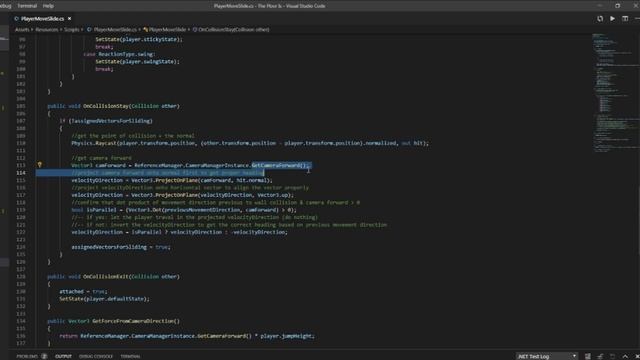
Task: Open the Terminal menu
Action: [x=27, y=6]
